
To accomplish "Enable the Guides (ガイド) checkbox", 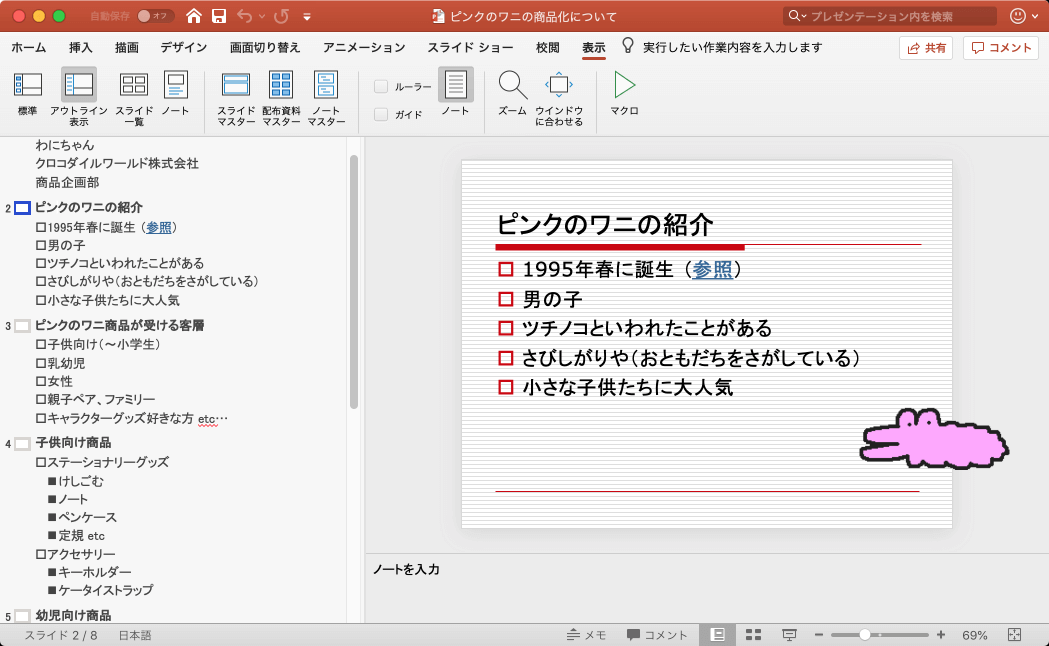I will [381, 115].
